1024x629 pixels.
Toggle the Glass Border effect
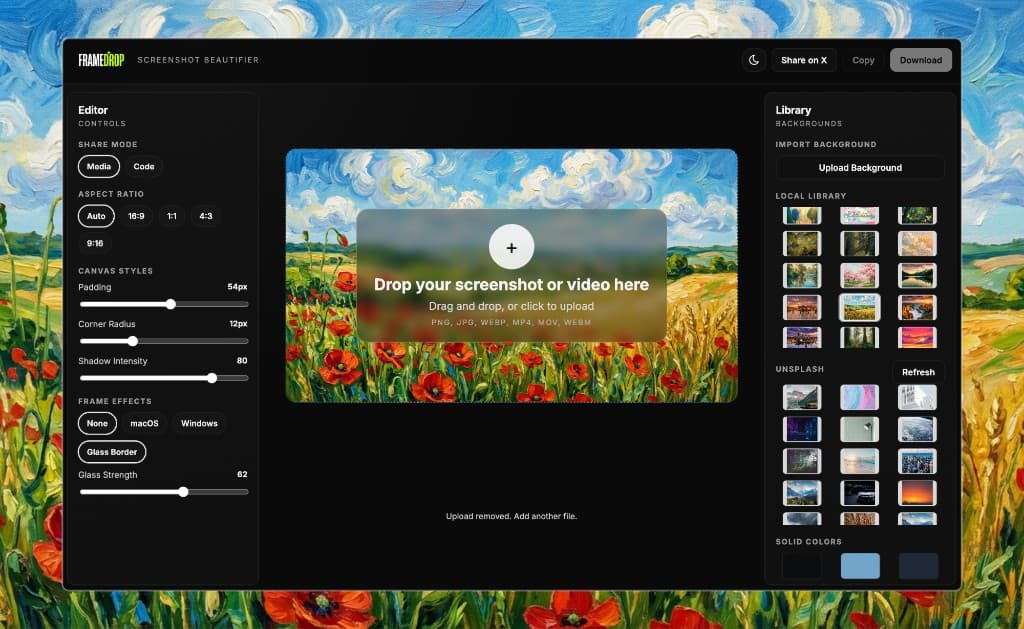112,452
